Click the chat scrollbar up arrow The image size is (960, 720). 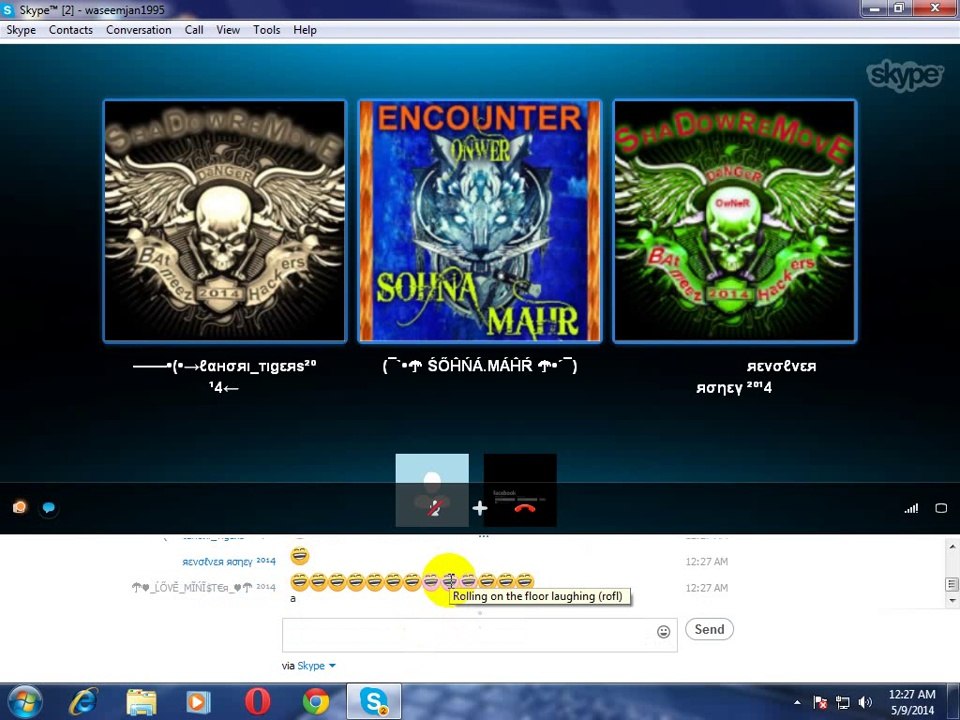(952, 546)
